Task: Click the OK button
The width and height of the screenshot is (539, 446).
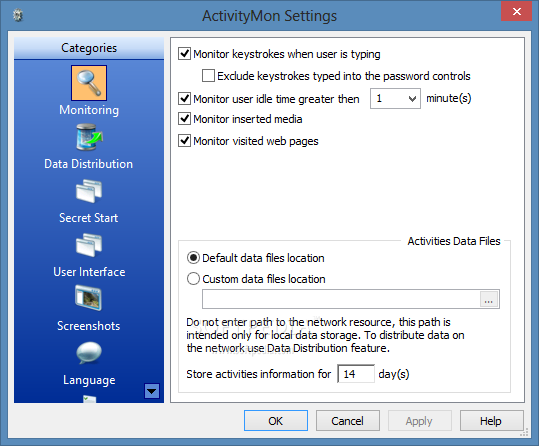Action: (276, 421)
